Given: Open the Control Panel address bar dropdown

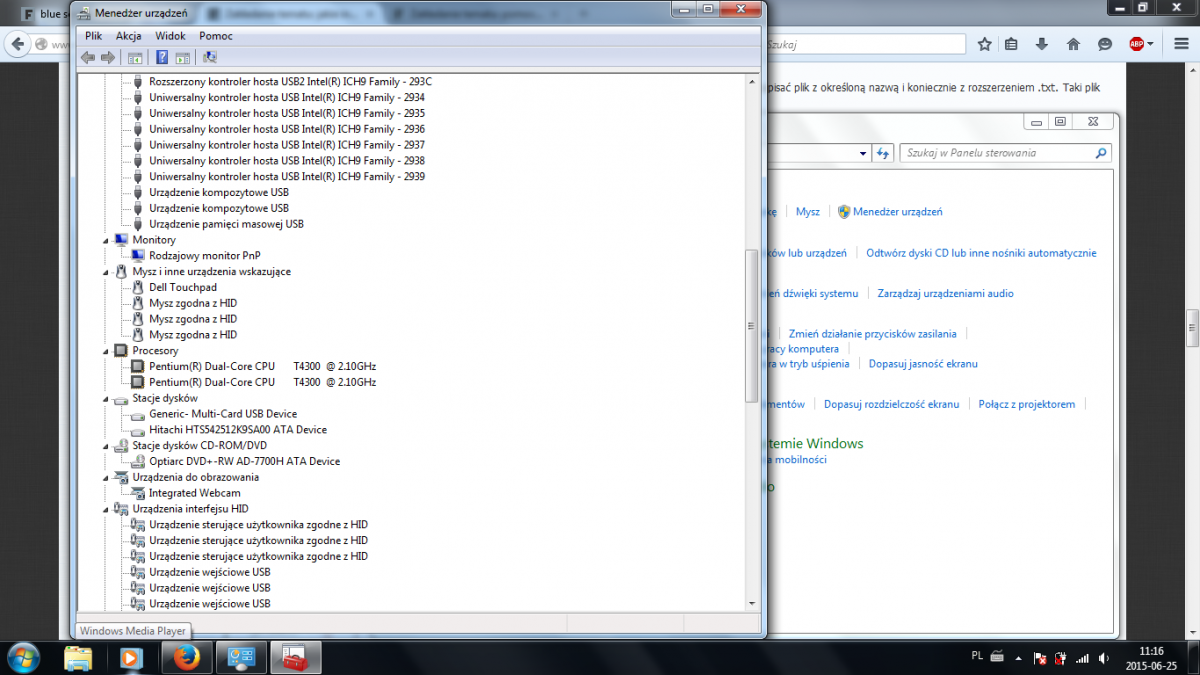Looking at the screenshot, I should [x=864, y=153].
